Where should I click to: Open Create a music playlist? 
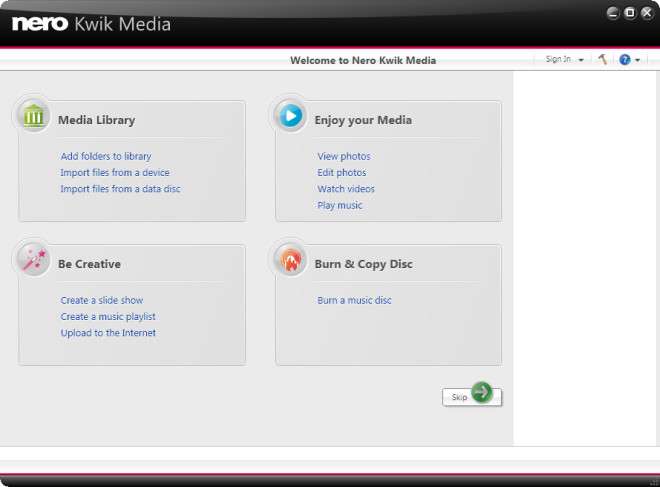(x=108, y=317)
